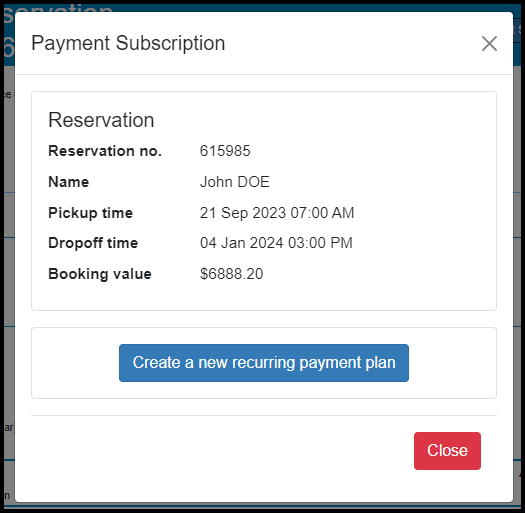This screenshot has width=525, height=513.
Task: Select the reservation number 615985
Action: (225, 151)
